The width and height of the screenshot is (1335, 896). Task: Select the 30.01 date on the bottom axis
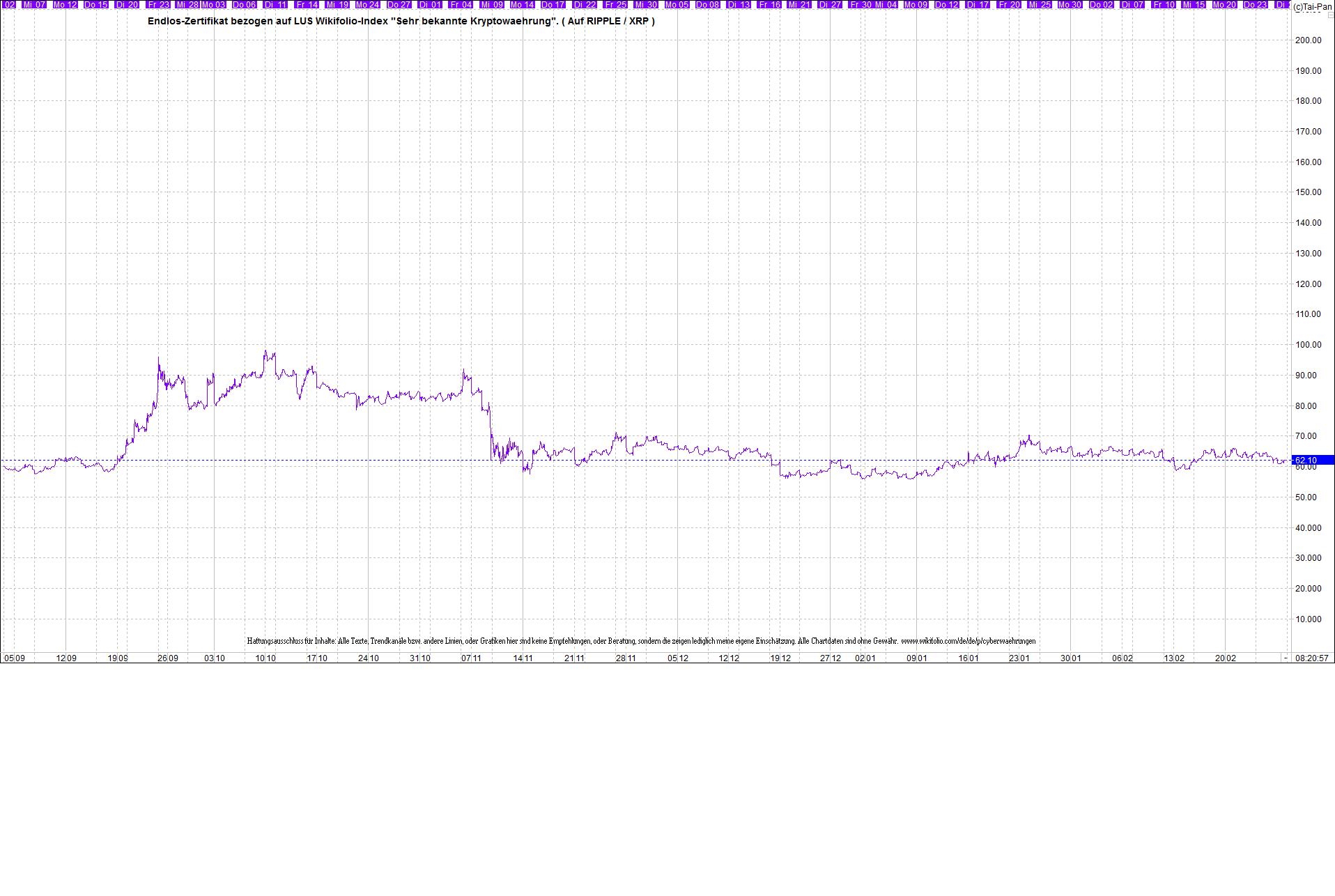(x=1071, y=658)
